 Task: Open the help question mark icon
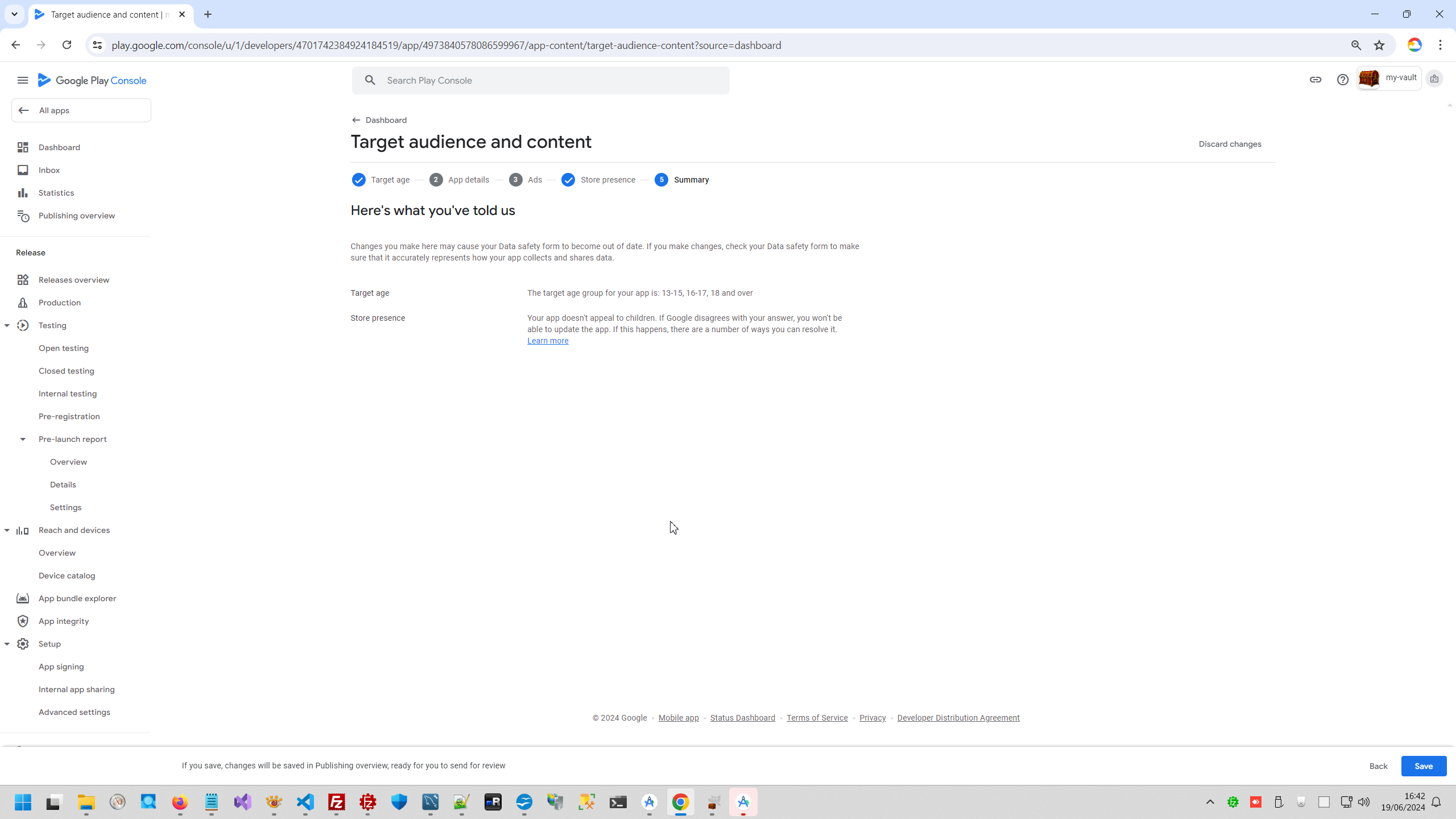pyautogui.click(x=1342, y=80)
